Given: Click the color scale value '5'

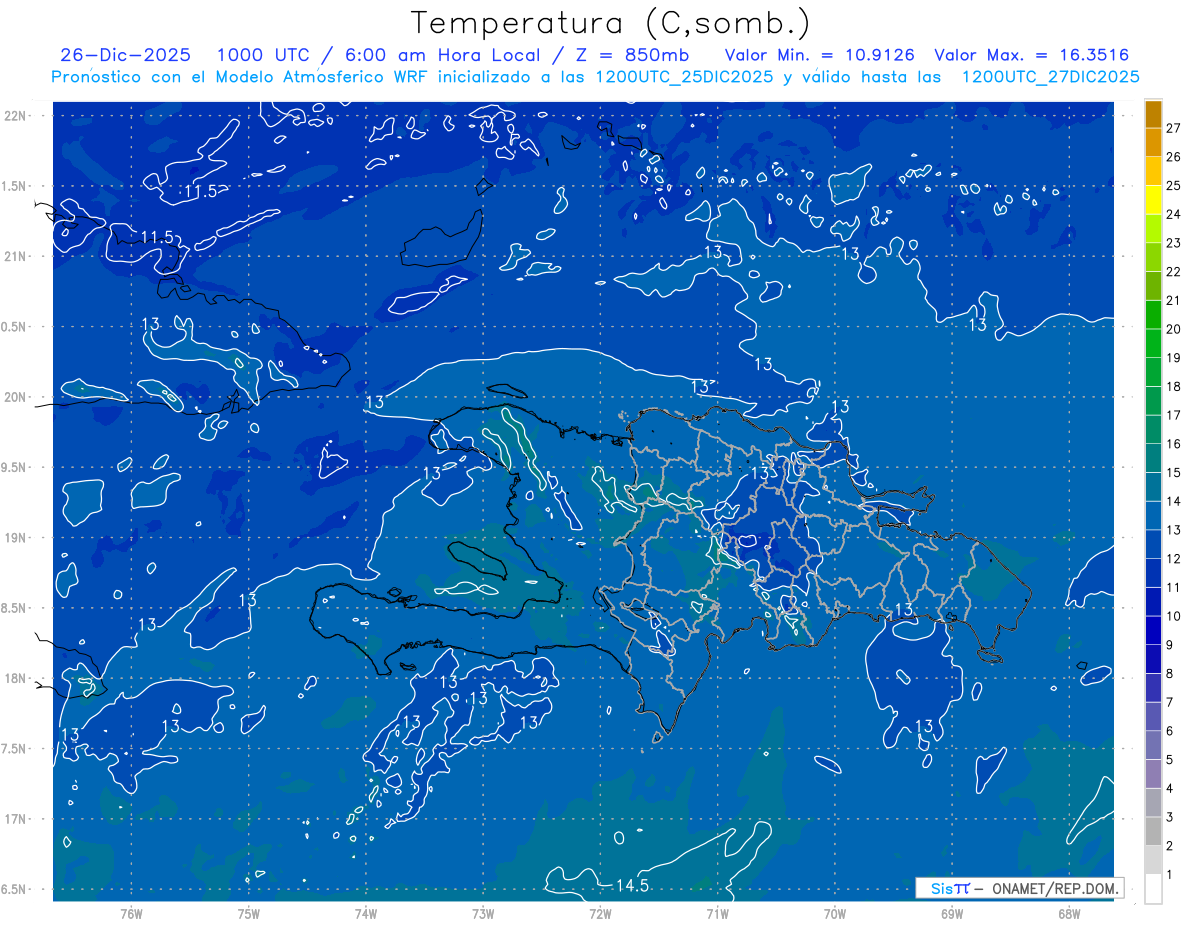Looking at the screenshot, I should tap(1171, 760).
